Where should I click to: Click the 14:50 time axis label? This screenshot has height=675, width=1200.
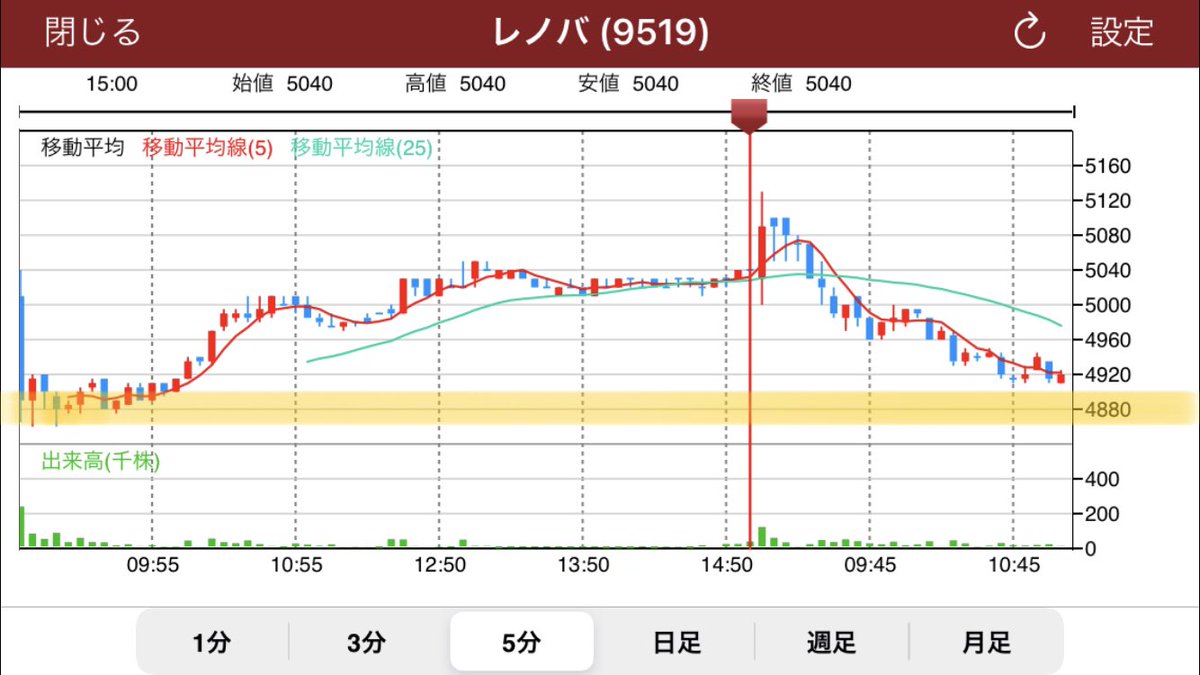726,565
